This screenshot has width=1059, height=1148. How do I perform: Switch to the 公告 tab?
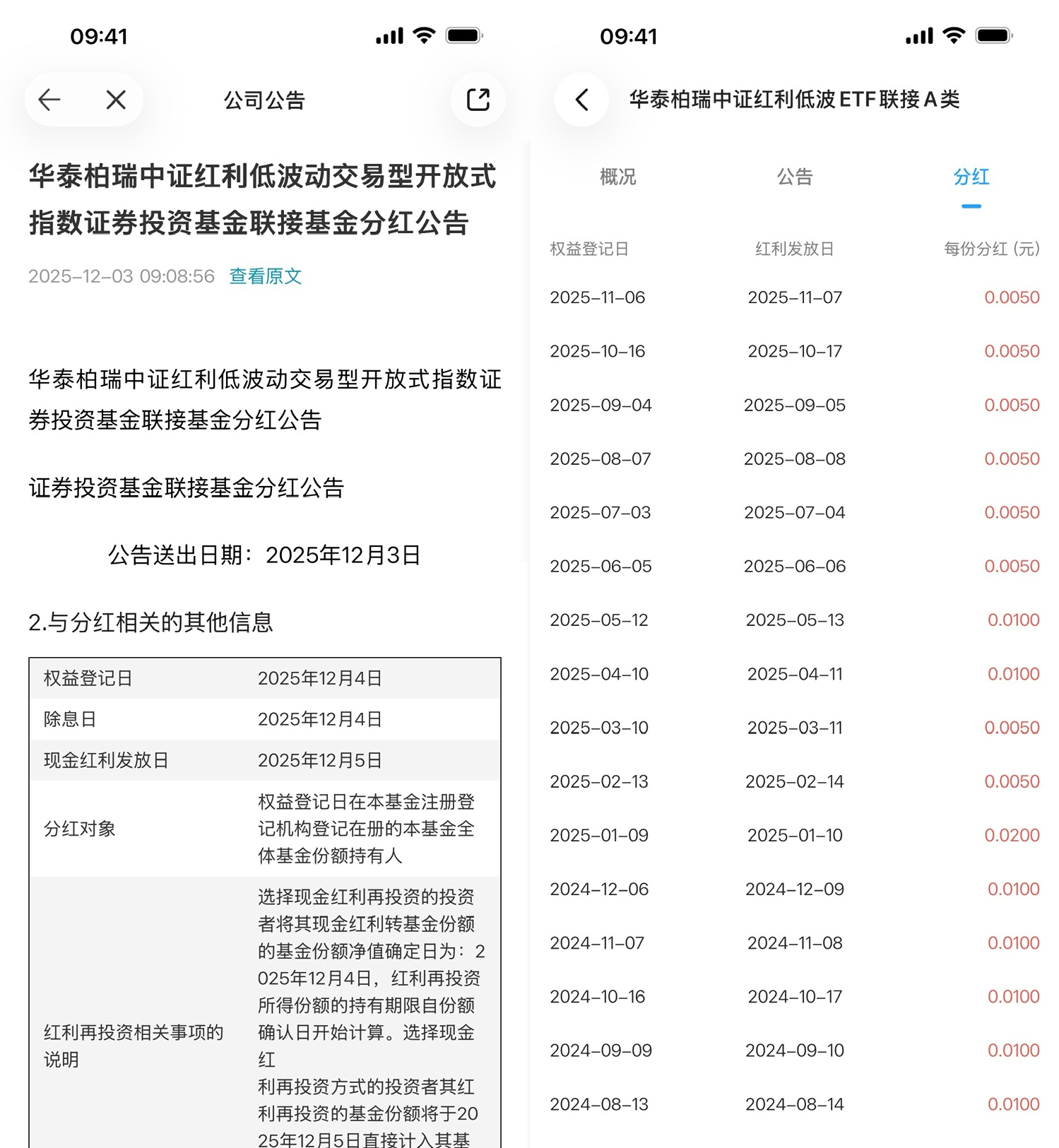pos(795,177)
